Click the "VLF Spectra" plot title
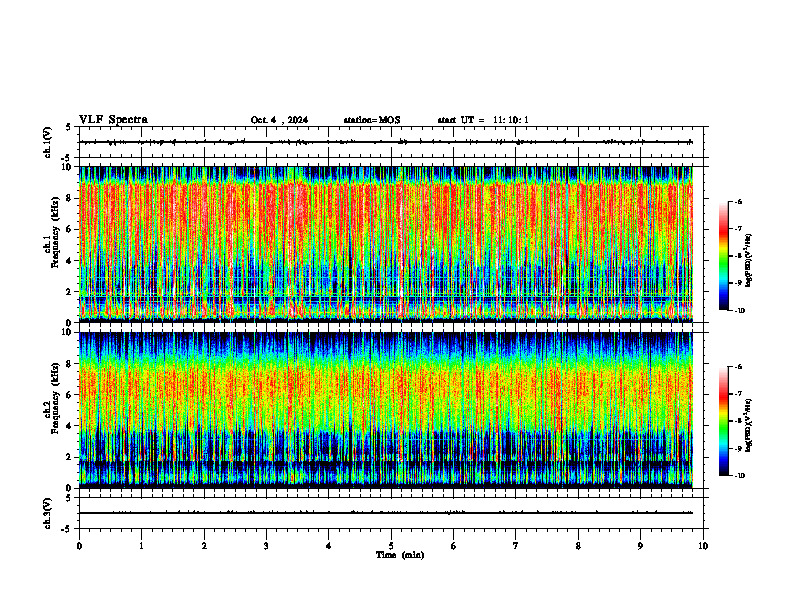The height and width of the screenshot is (612, 792). [113, 120]
